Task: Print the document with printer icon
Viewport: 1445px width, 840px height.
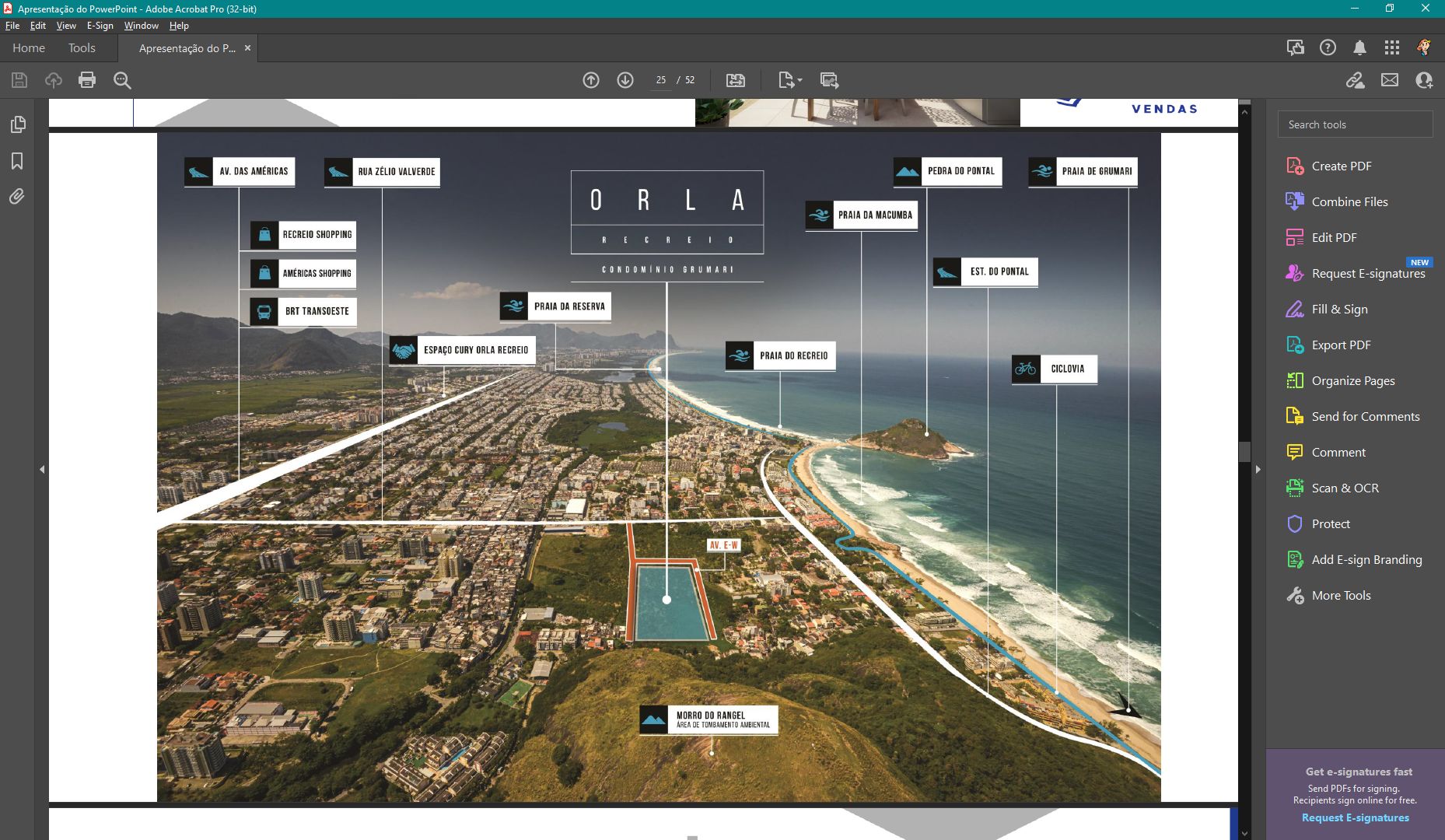Action: coord(87,80)
